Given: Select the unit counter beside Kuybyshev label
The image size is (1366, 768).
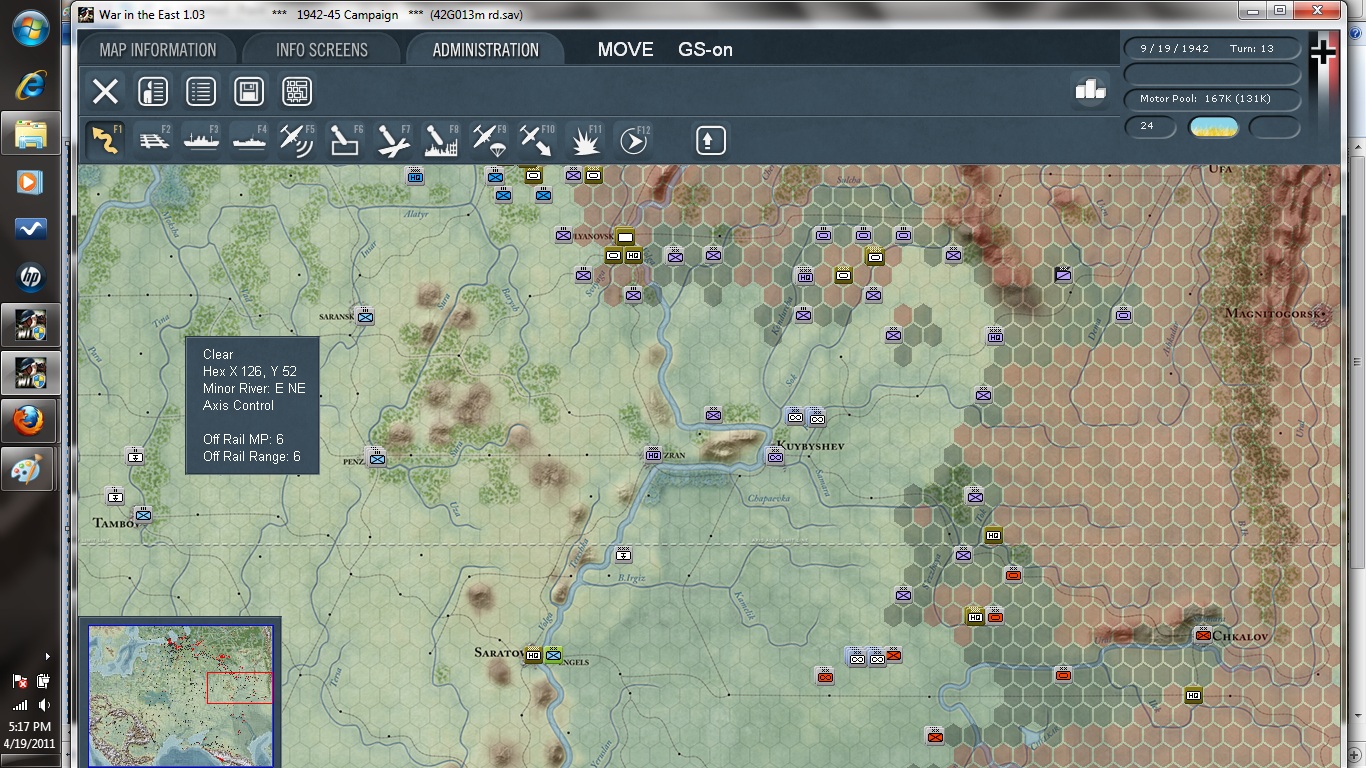Looking at the screenshot, I should coord(775,456).
